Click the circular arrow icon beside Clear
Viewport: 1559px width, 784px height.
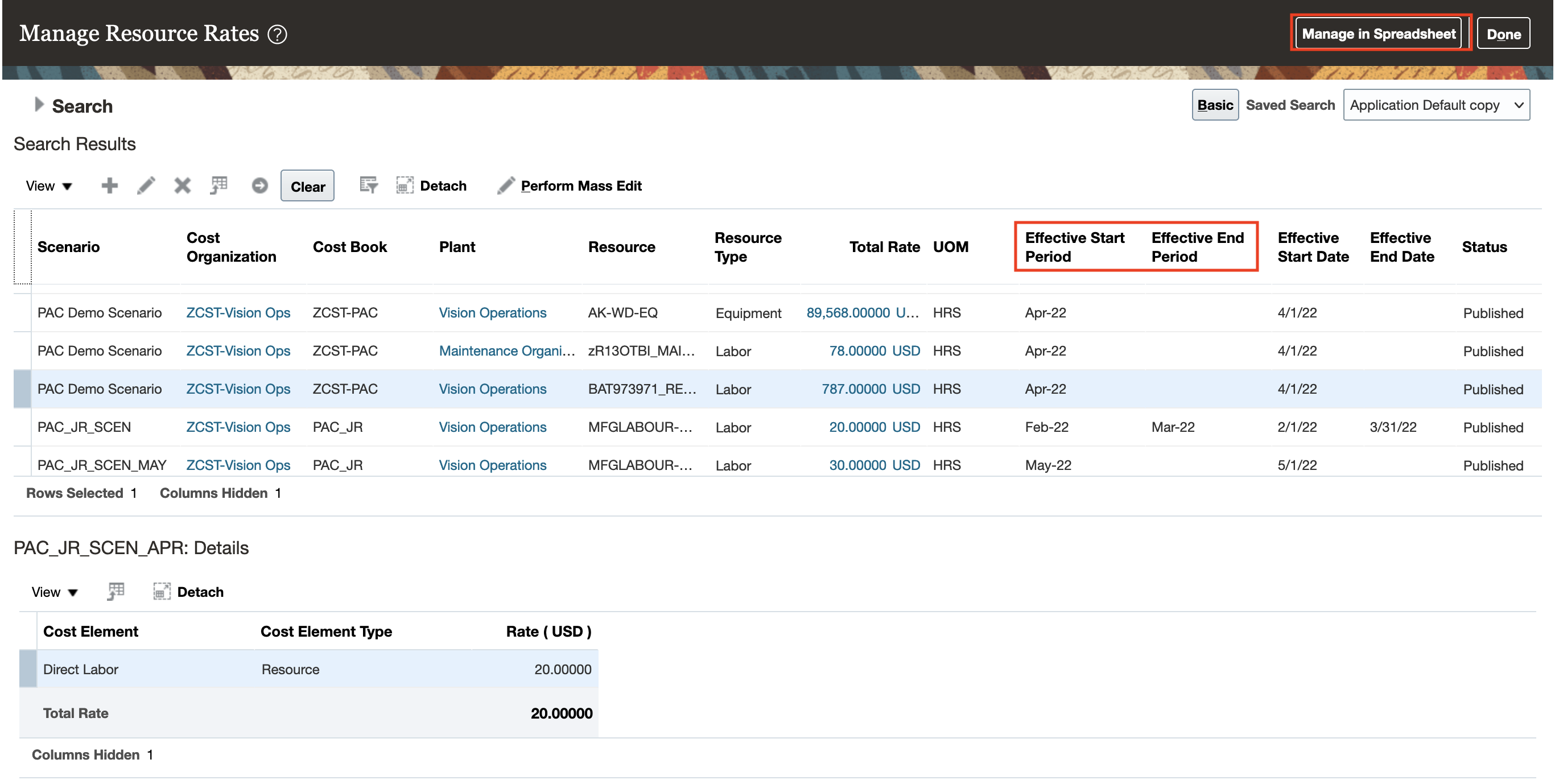click(259, 185)
